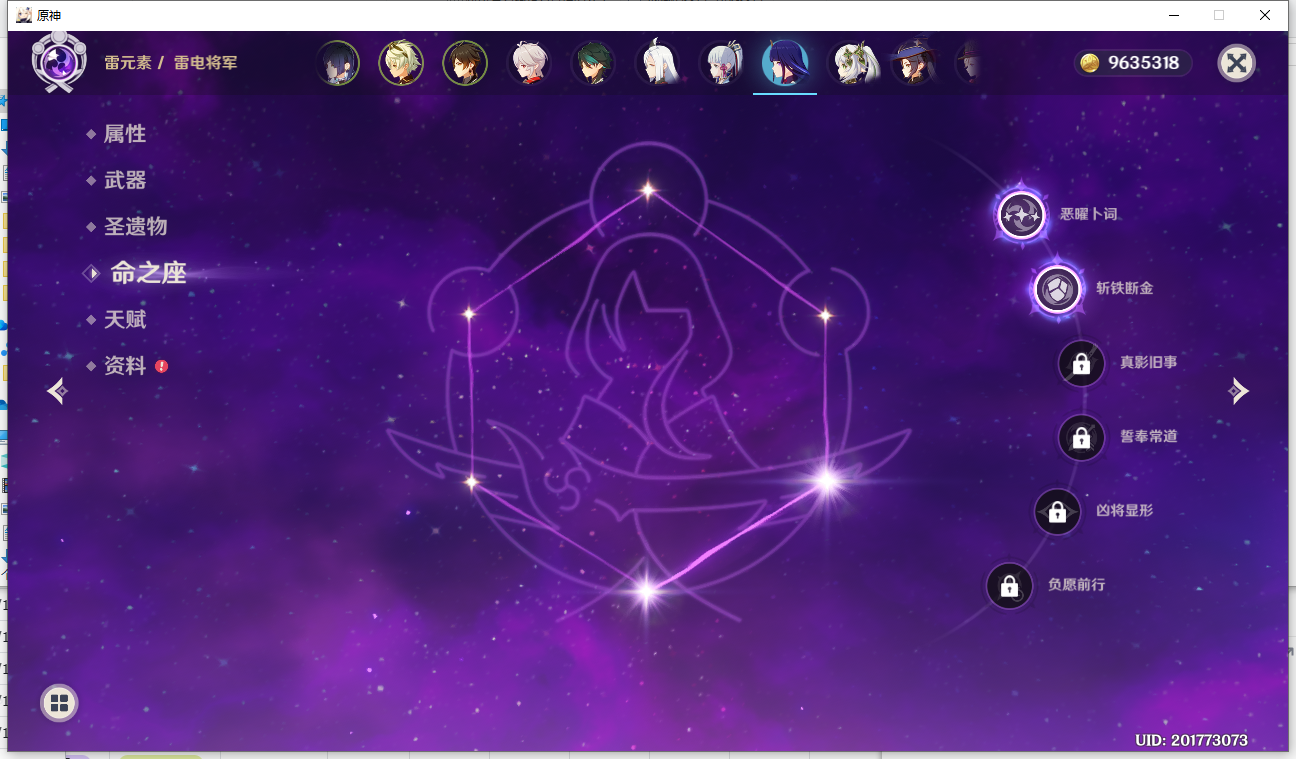Switch to the white-haired Kazuha avatar
Viewport: 1296px width, 759px height.
pyautogui.click(x=529, y=63)
